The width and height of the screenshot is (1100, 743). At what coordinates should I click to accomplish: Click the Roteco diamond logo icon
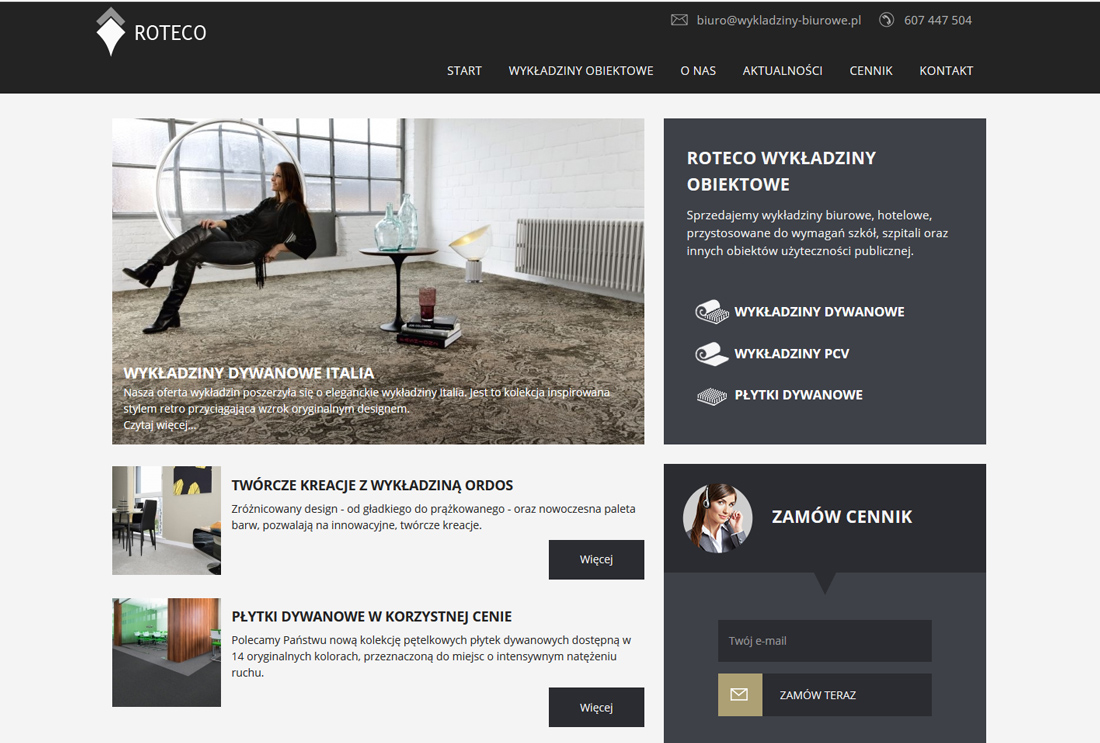111,32
